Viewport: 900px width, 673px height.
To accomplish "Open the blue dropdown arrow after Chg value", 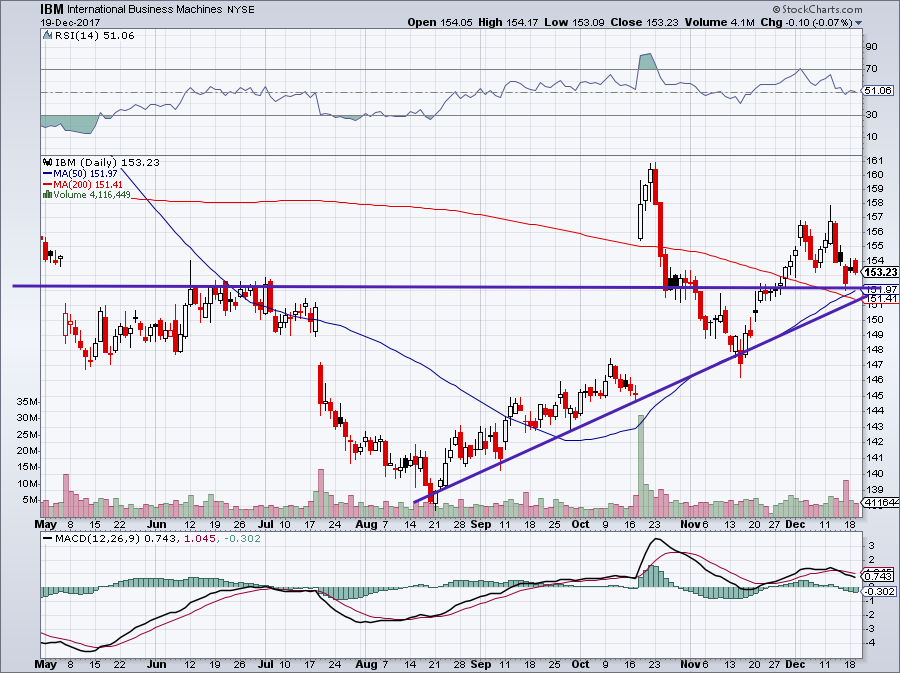I will pos(858,23).
